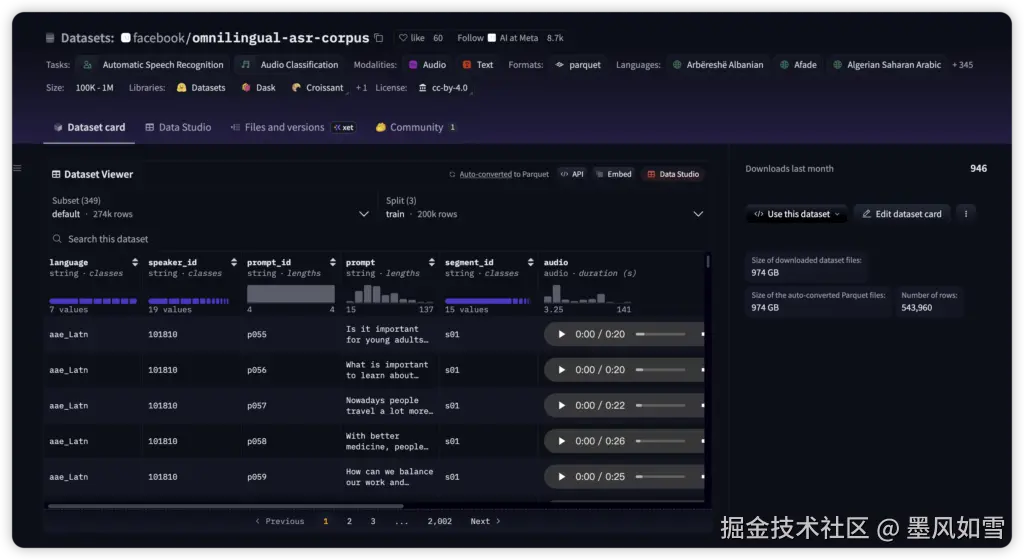
Task: Expand the Subset default dropdown
Action: 210,208
